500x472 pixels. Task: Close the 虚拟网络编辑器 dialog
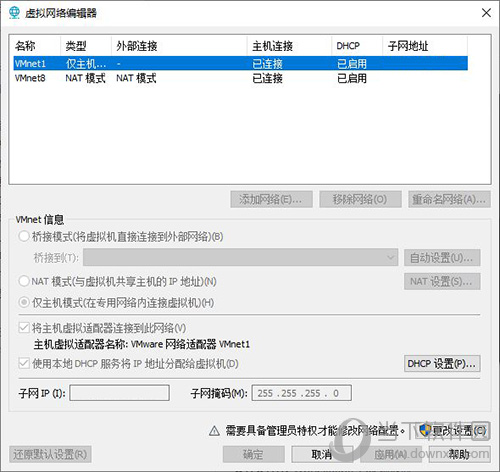click(x=486, y=13)
